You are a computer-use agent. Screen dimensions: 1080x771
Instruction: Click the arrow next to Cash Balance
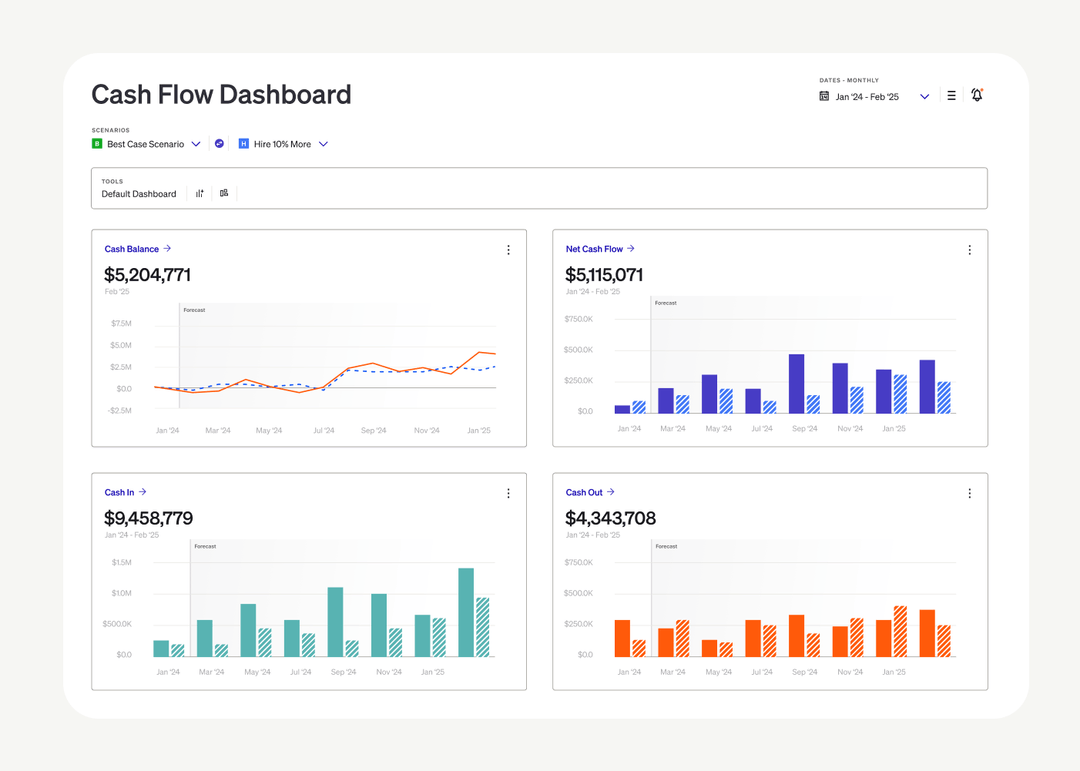[167, 249]
